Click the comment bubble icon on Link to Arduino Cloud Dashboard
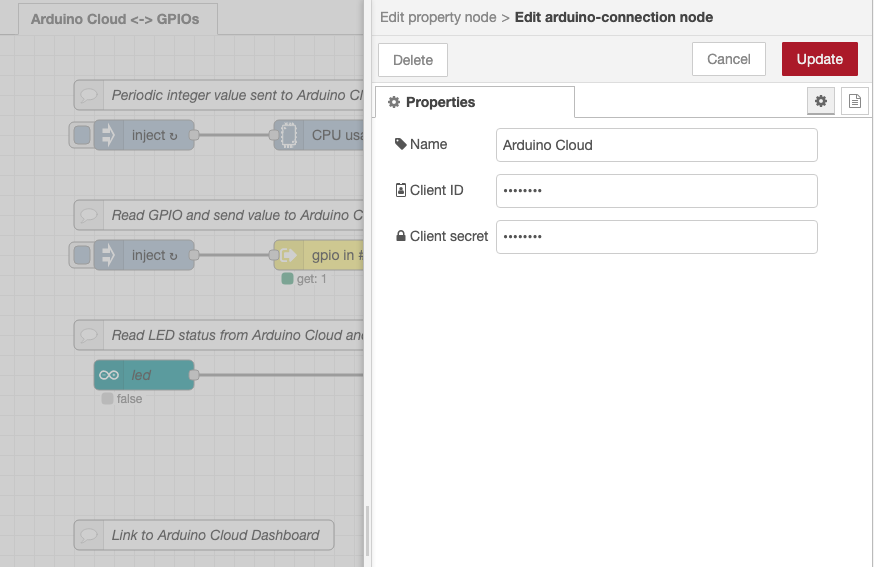 click(x=89, y=535)
